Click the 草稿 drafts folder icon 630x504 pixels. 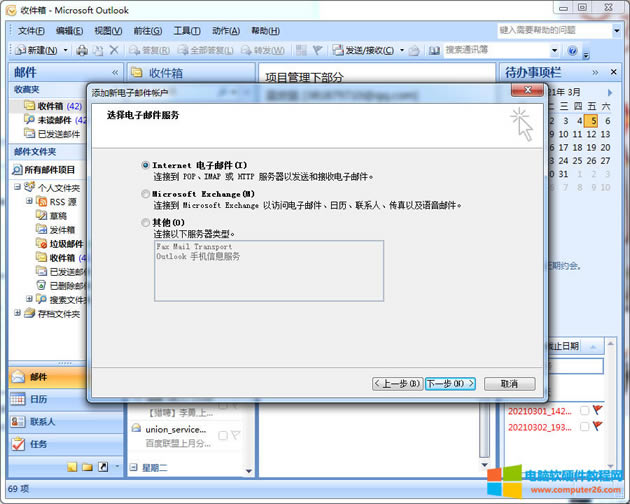(x=42, y=215)
